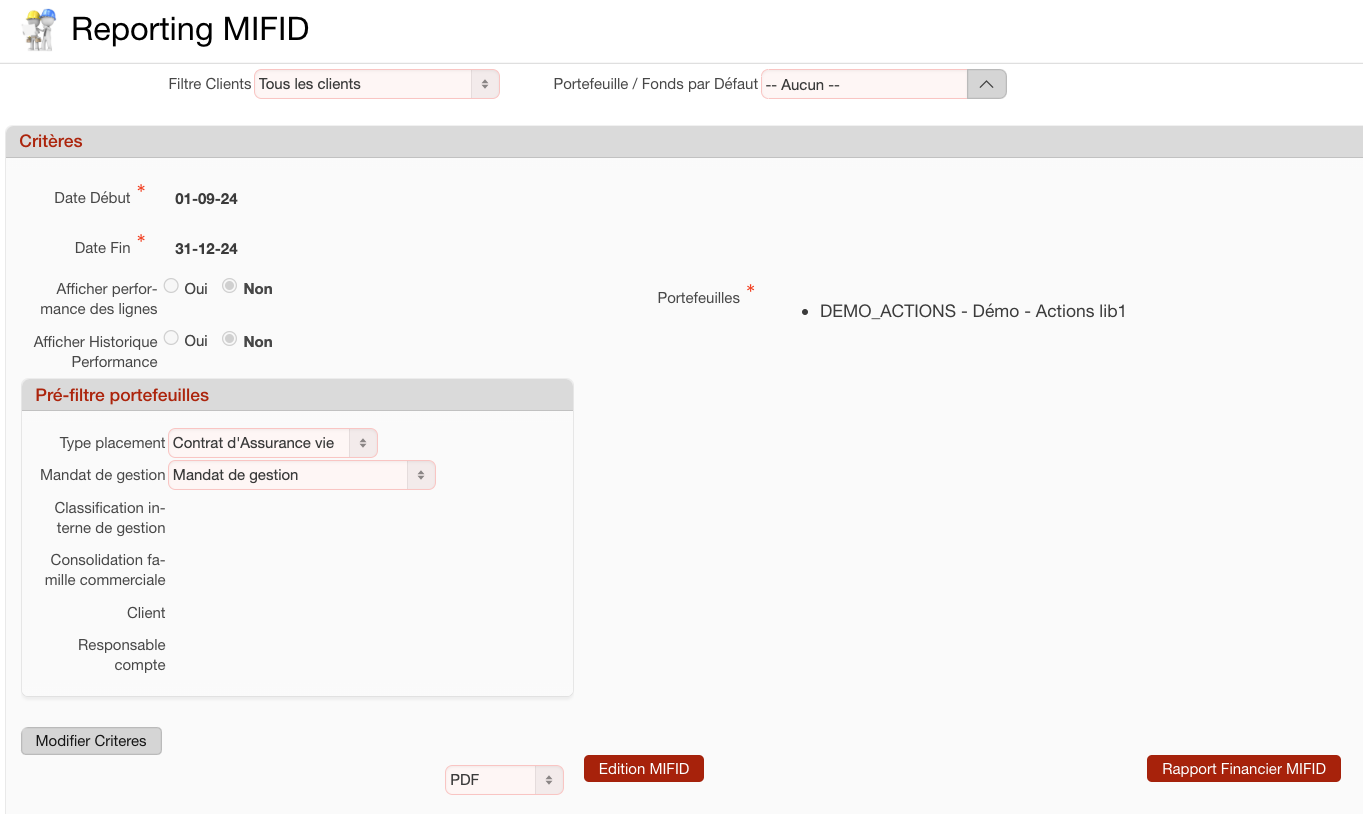Open the PDF output format dropdown
This screenshot has height=814, width=1363.
(504, 780)
